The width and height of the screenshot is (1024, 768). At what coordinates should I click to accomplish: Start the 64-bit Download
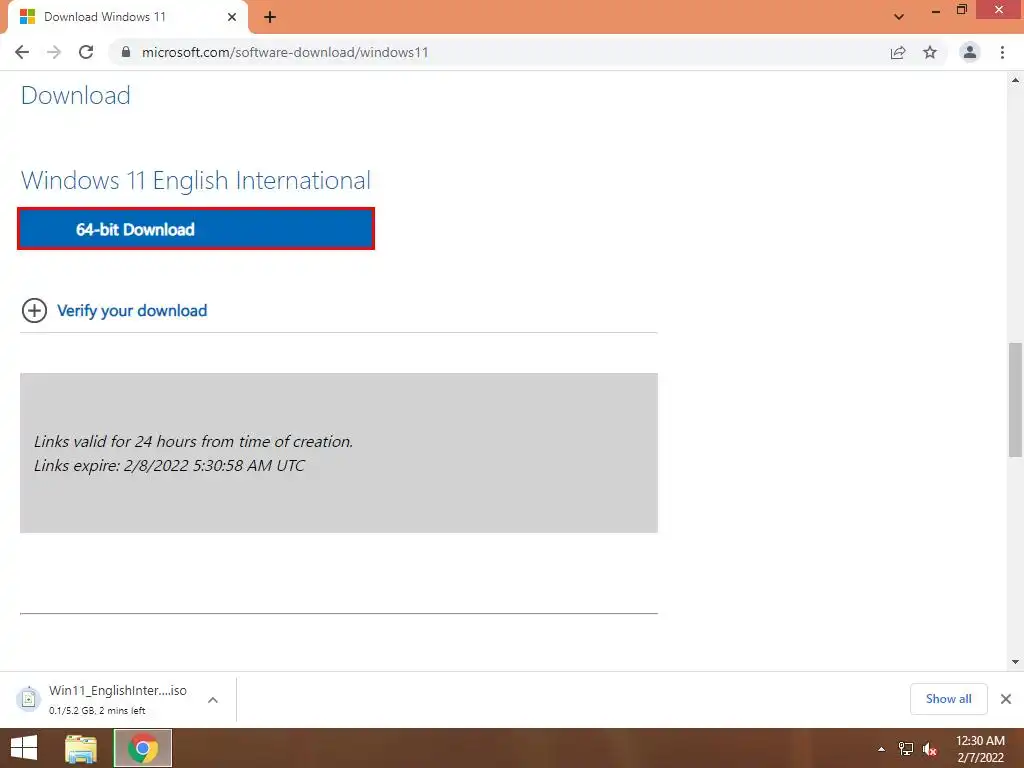point(196,229)
